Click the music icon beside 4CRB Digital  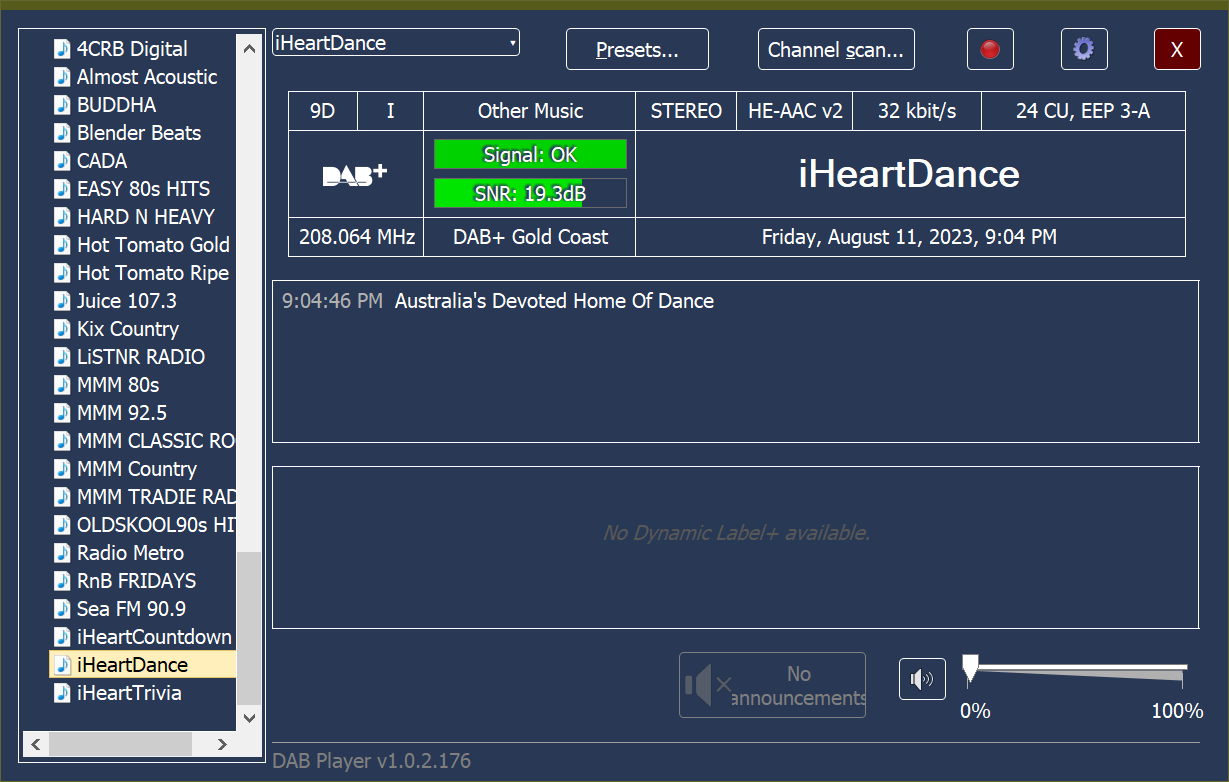click(63, 48)
